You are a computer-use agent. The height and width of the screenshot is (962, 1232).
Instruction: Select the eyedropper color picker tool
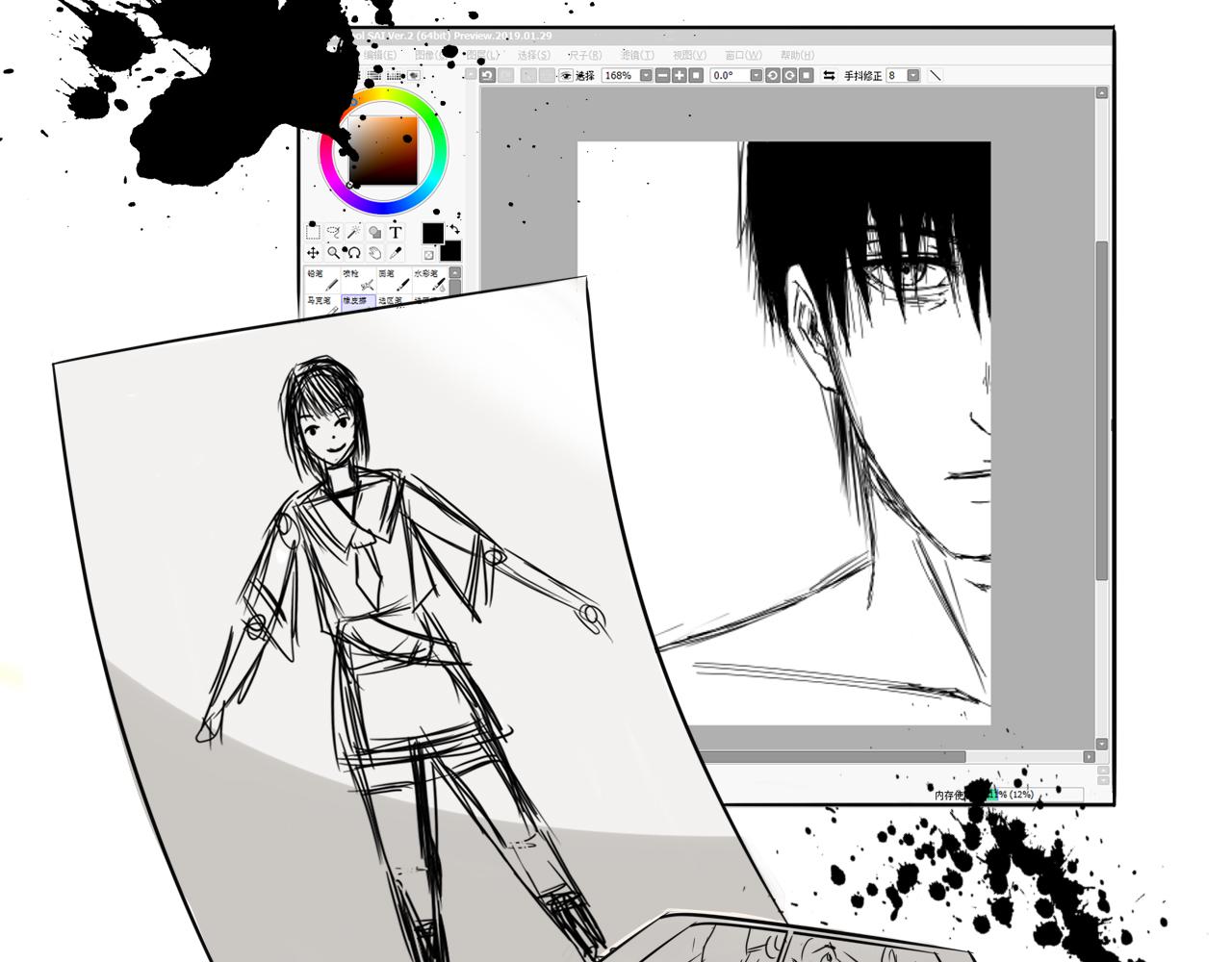click(x=396, y=252)
